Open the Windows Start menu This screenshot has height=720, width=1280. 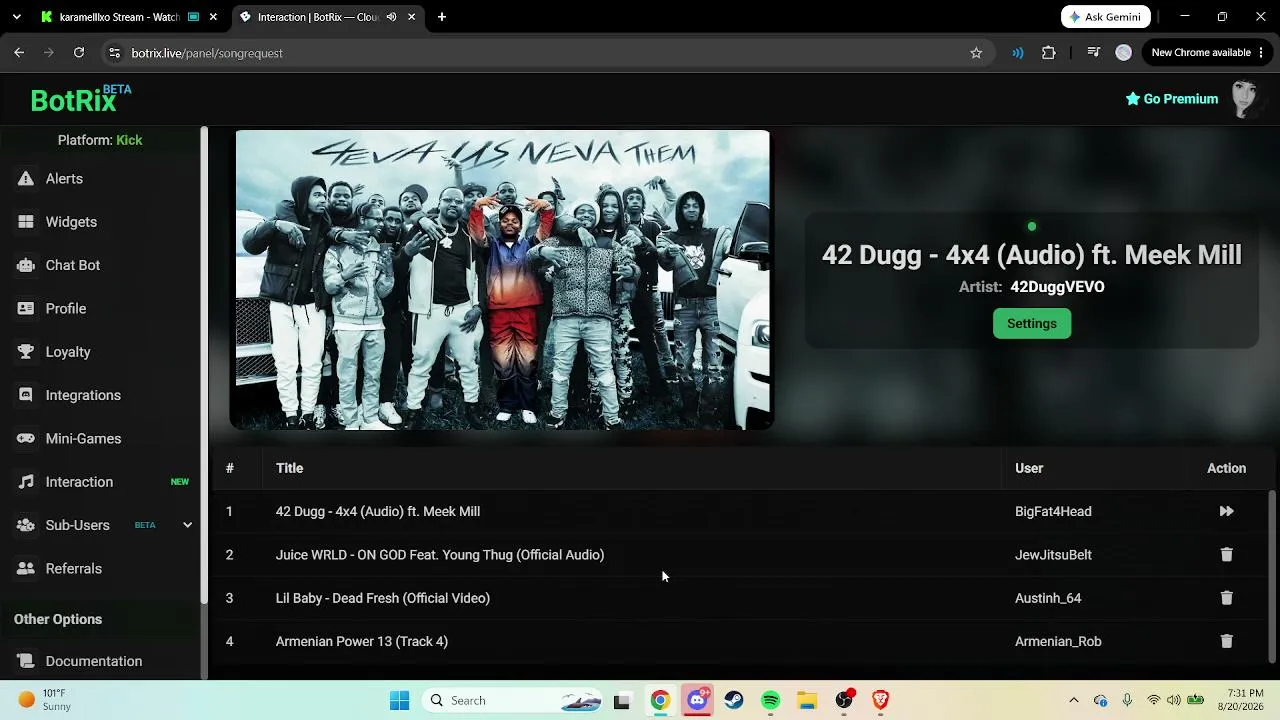pos(400,700)
